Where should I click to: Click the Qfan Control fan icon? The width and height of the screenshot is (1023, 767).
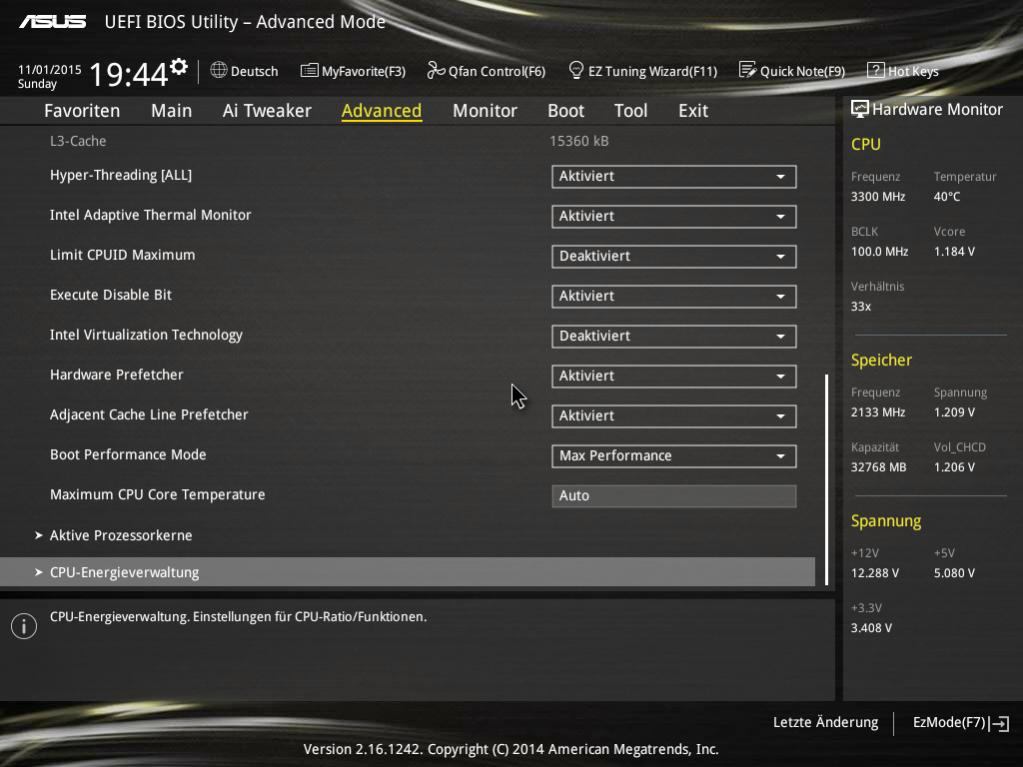click(435, 70)
